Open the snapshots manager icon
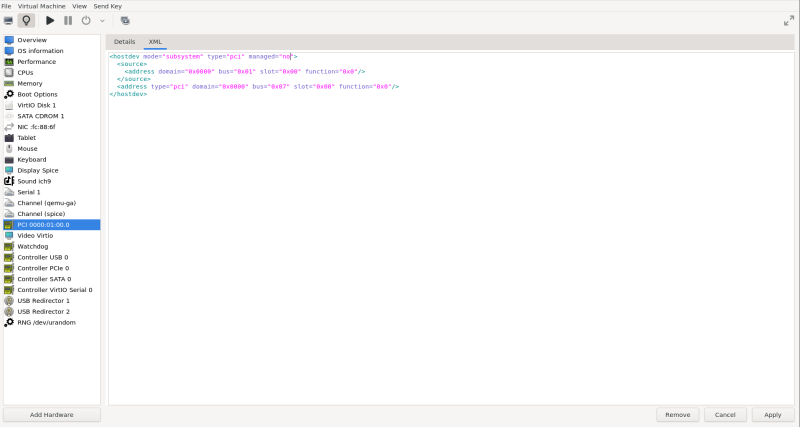The height and width of the screenshot is (427, 800). [125, 20]
